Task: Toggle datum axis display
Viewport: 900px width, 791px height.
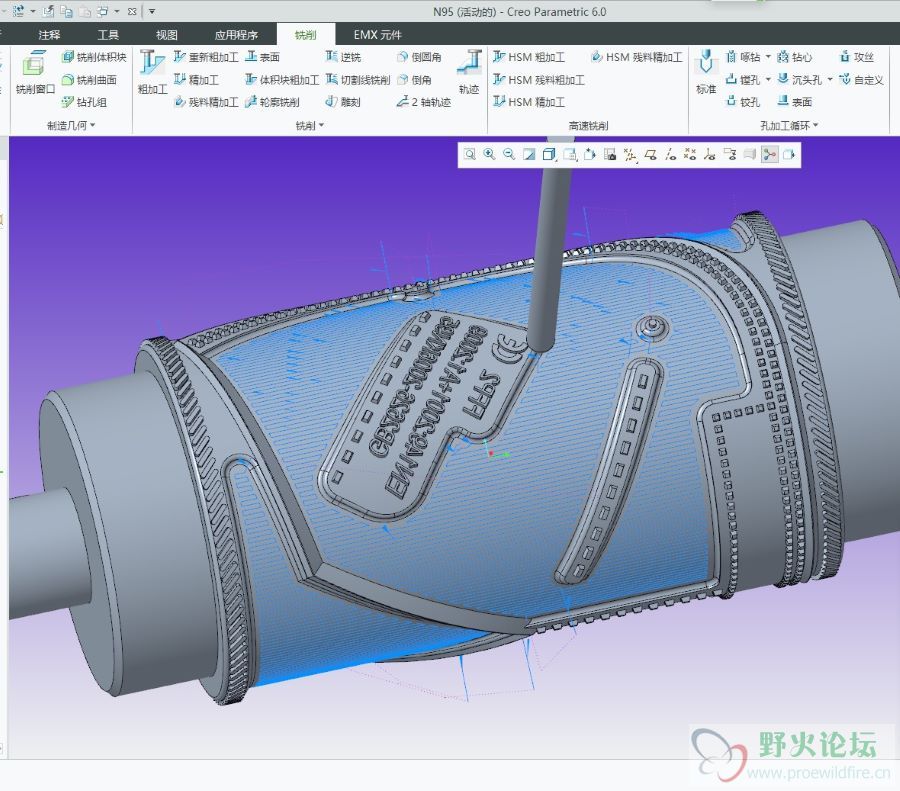Action: [x=670, y=154]
